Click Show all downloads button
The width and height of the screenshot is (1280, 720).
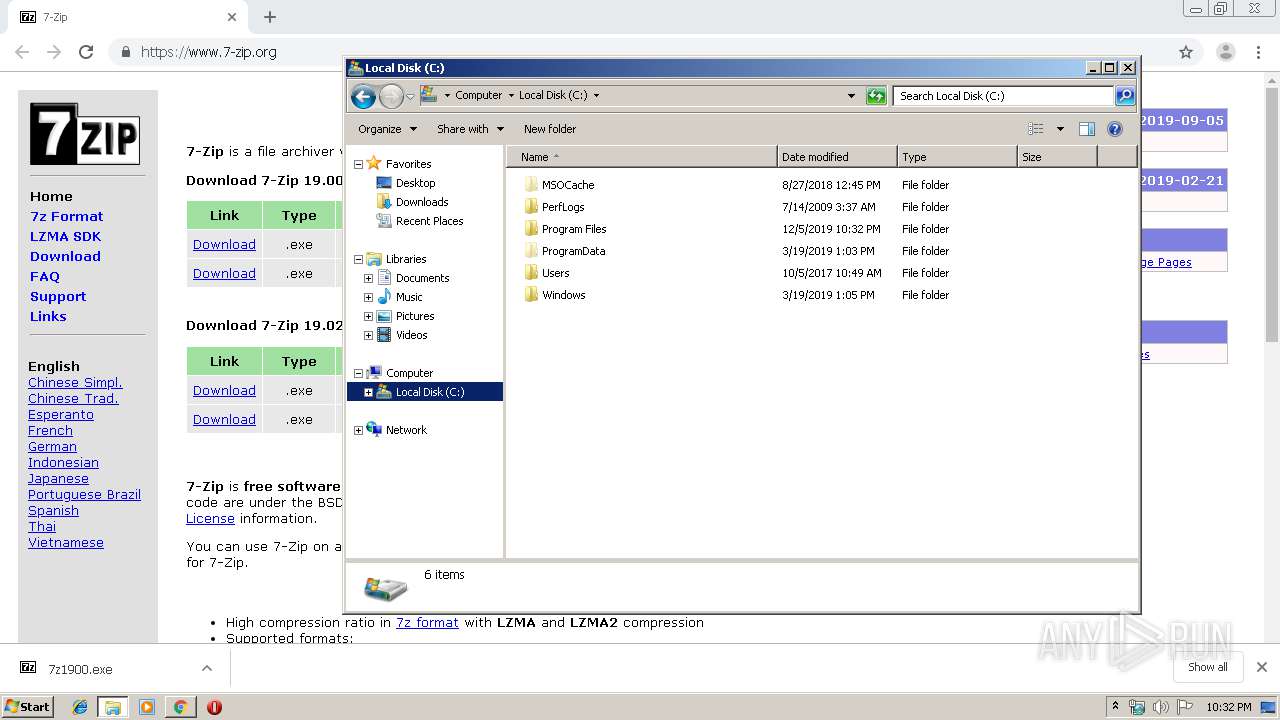(1207, 667)
